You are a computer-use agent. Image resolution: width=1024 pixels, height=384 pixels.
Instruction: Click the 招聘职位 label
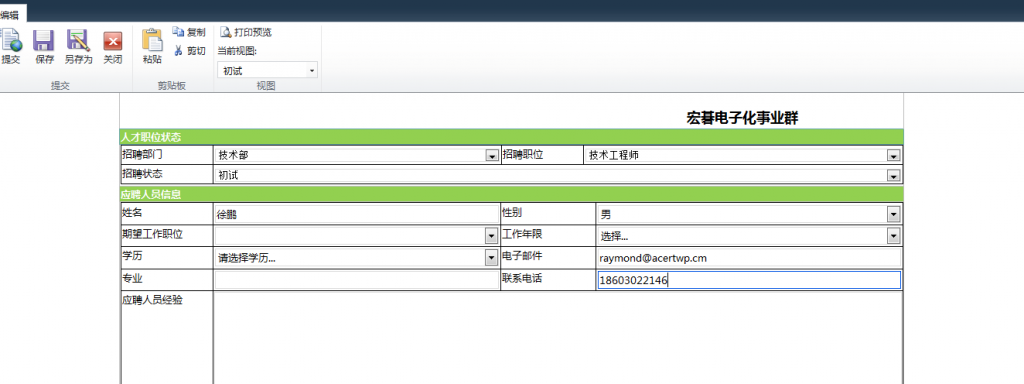point(522,155)
